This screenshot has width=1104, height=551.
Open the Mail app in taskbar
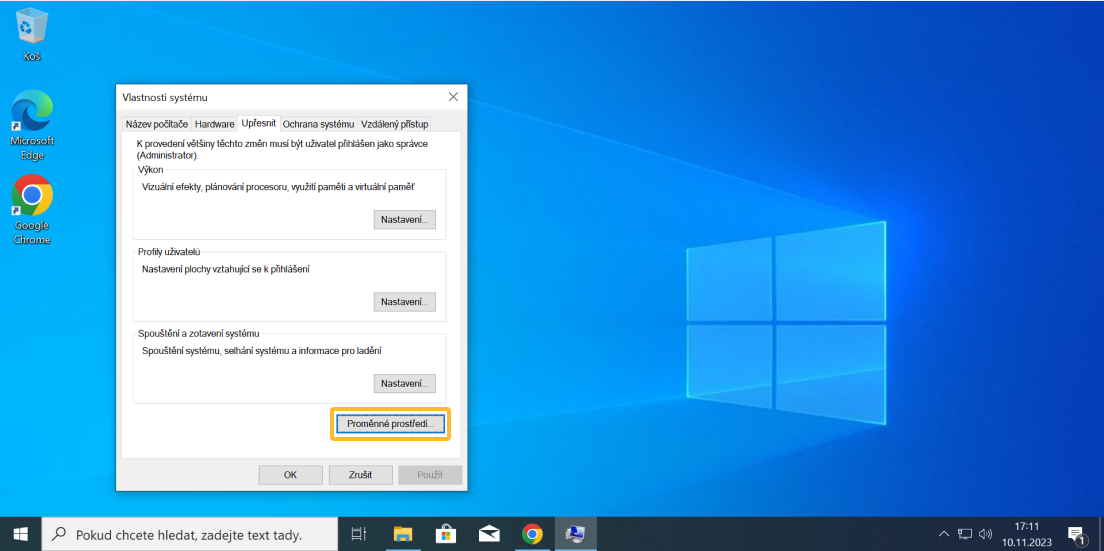489,534
